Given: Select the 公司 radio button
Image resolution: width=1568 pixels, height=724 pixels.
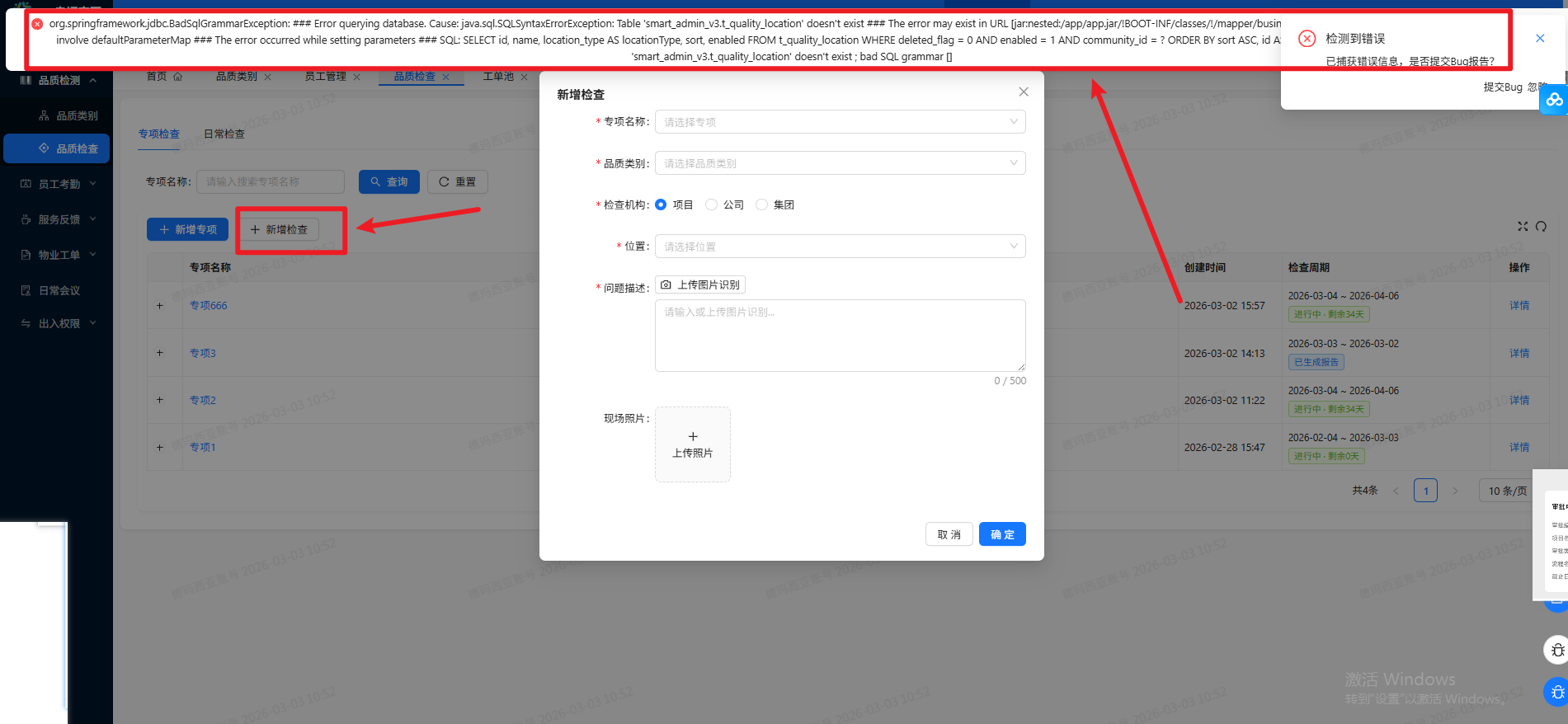Looking at the screenshot, I should click(711, 205).
